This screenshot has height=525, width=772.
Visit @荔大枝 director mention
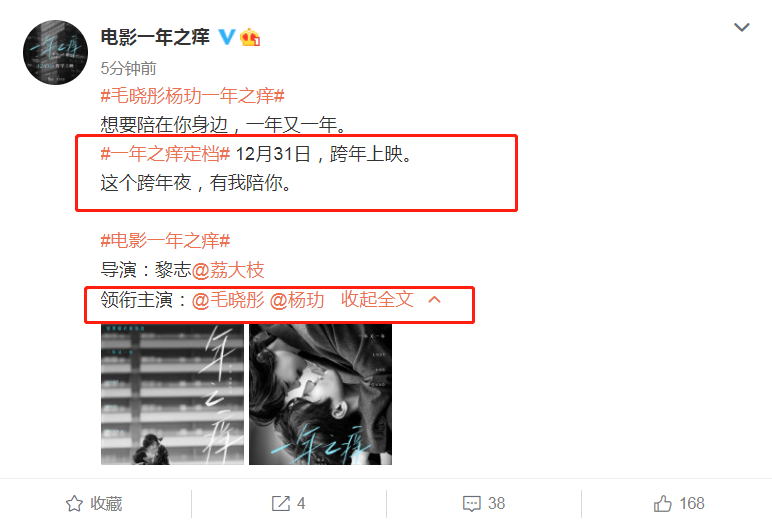[228, 270]
